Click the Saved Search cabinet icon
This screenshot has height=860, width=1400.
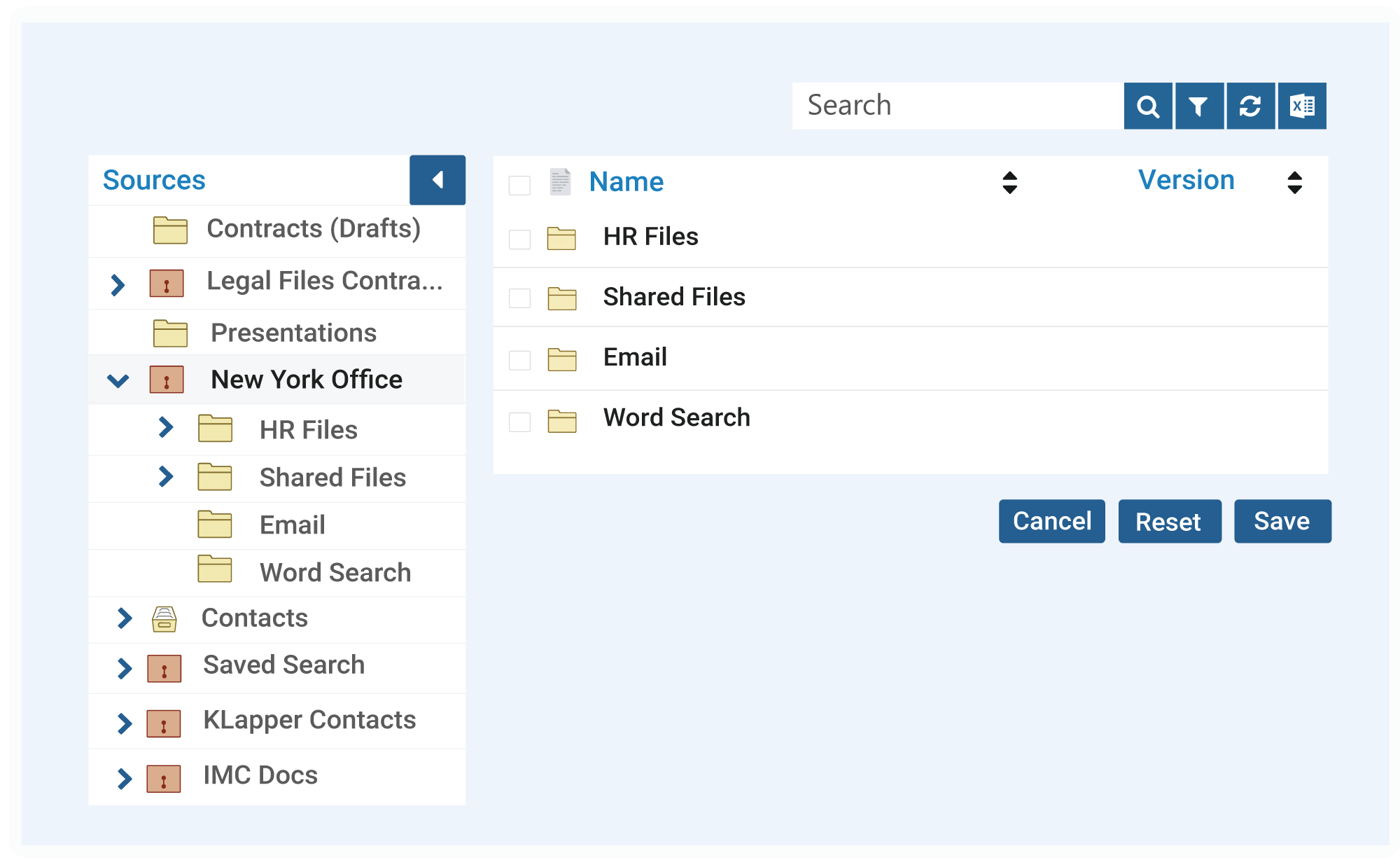pyautogui.click(x=164, y=668)
